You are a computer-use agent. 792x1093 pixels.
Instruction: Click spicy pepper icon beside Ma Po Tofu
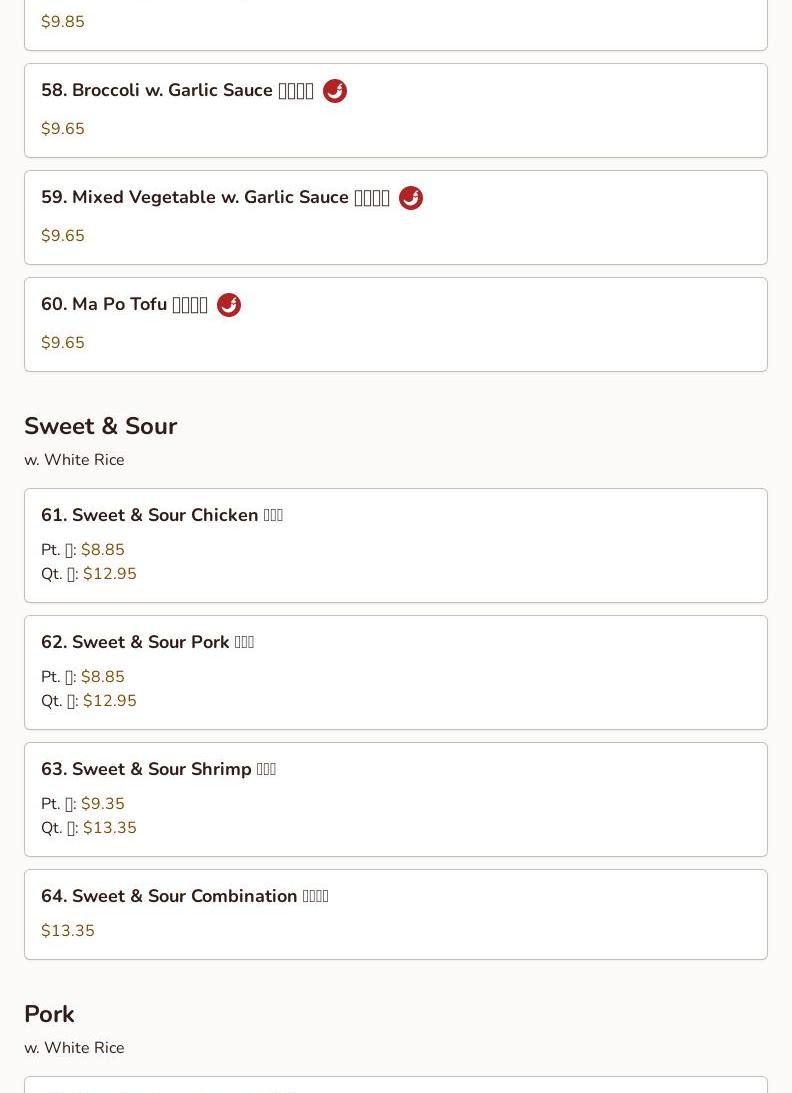pyautogui.click(x=229, y=305)
